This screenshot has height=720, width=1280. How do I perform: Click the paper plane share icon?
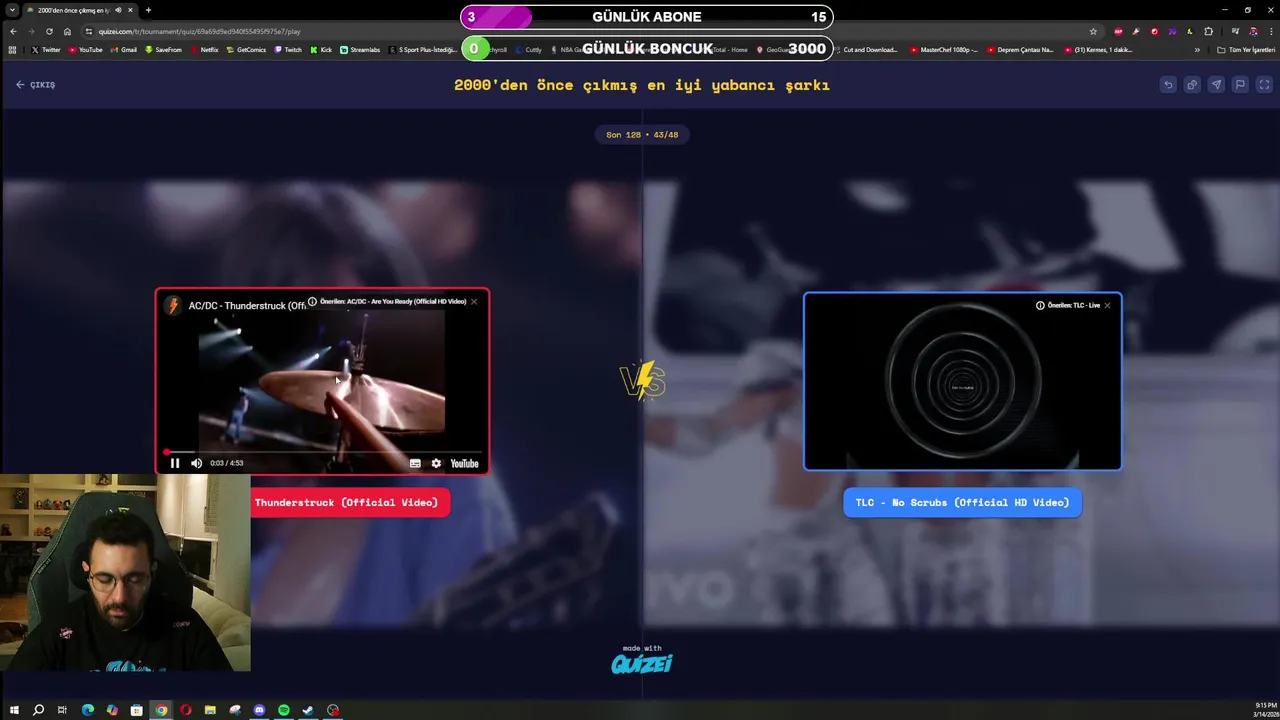point(1216,85)
